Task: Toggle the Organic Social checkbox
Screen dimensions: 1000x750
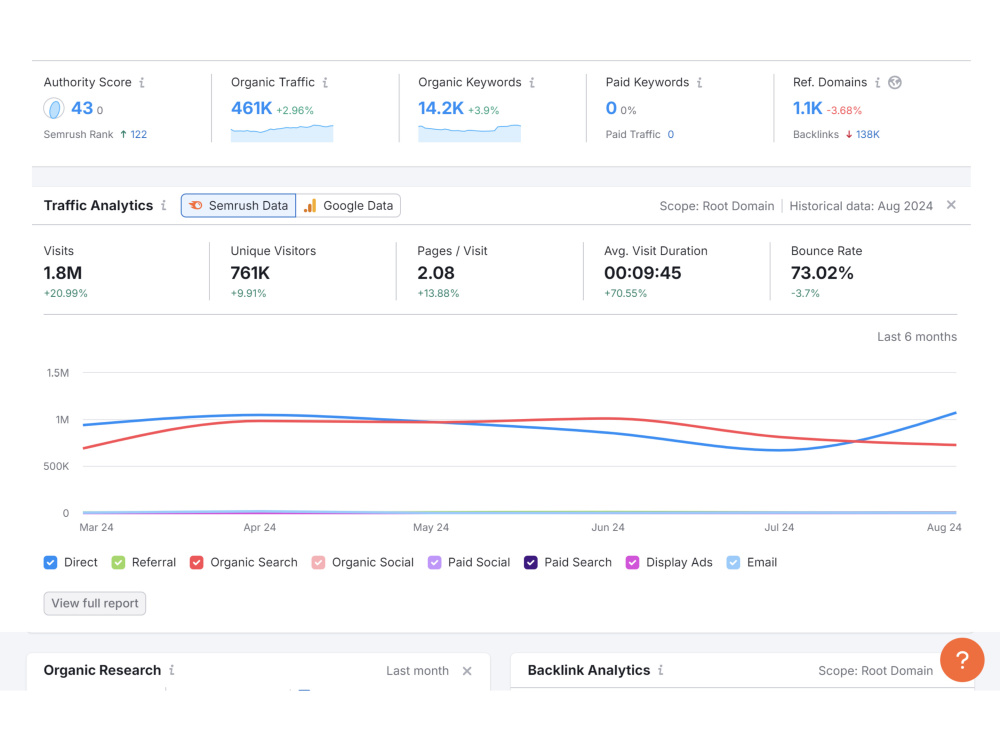Action: pyautogui.click(x=318, y=562)
